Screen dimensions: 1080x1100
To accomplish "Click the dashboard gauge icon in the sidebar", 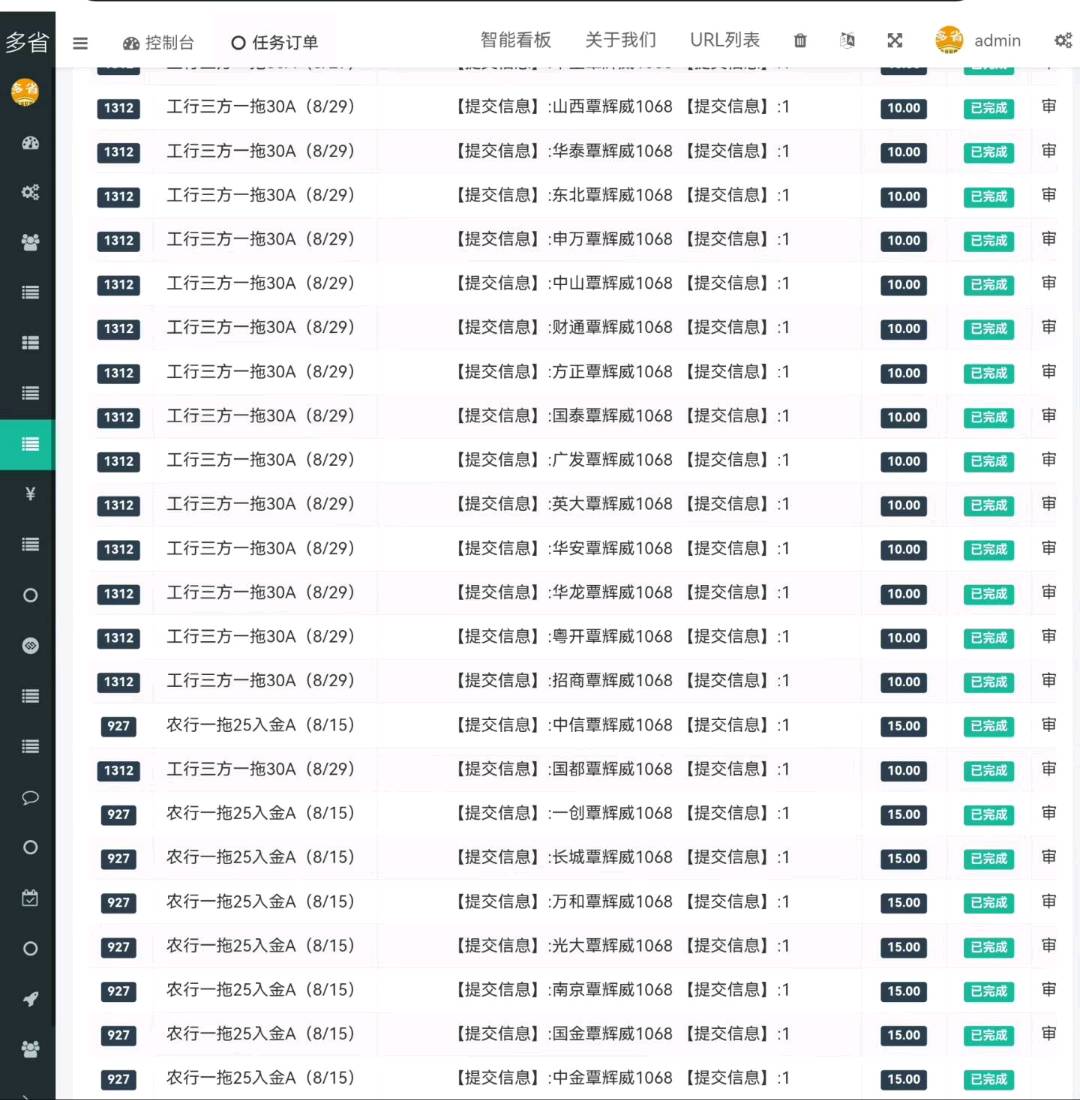I will tap(29, 142).
